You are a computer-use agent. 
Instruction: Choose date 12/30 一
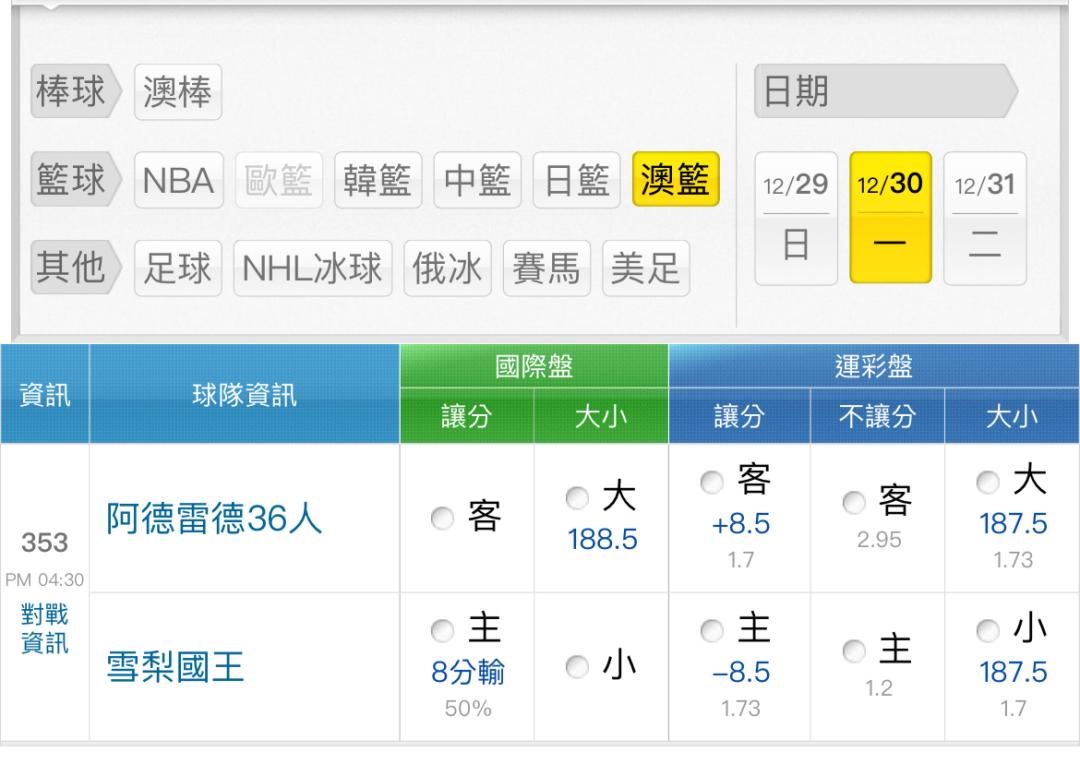890,217
